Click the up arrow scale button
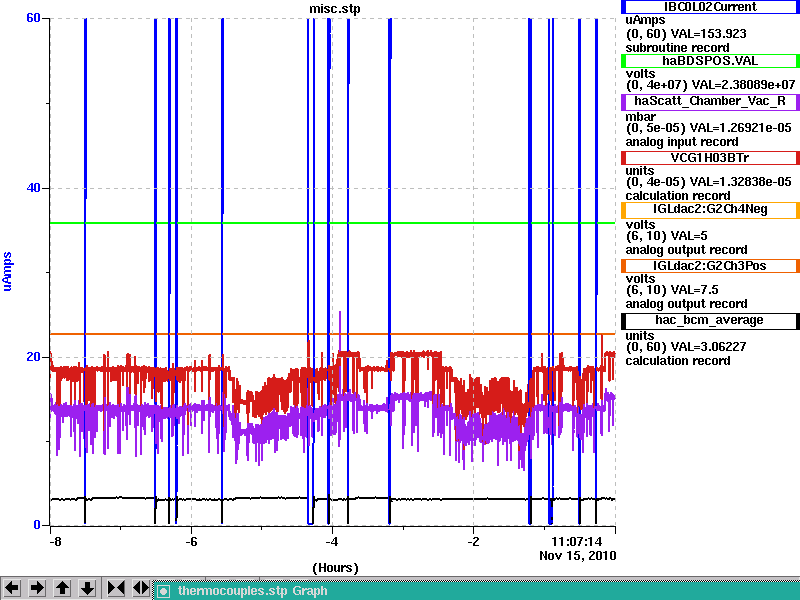The height and width of the screenshot is (600, 800). (x=63, y=588)
